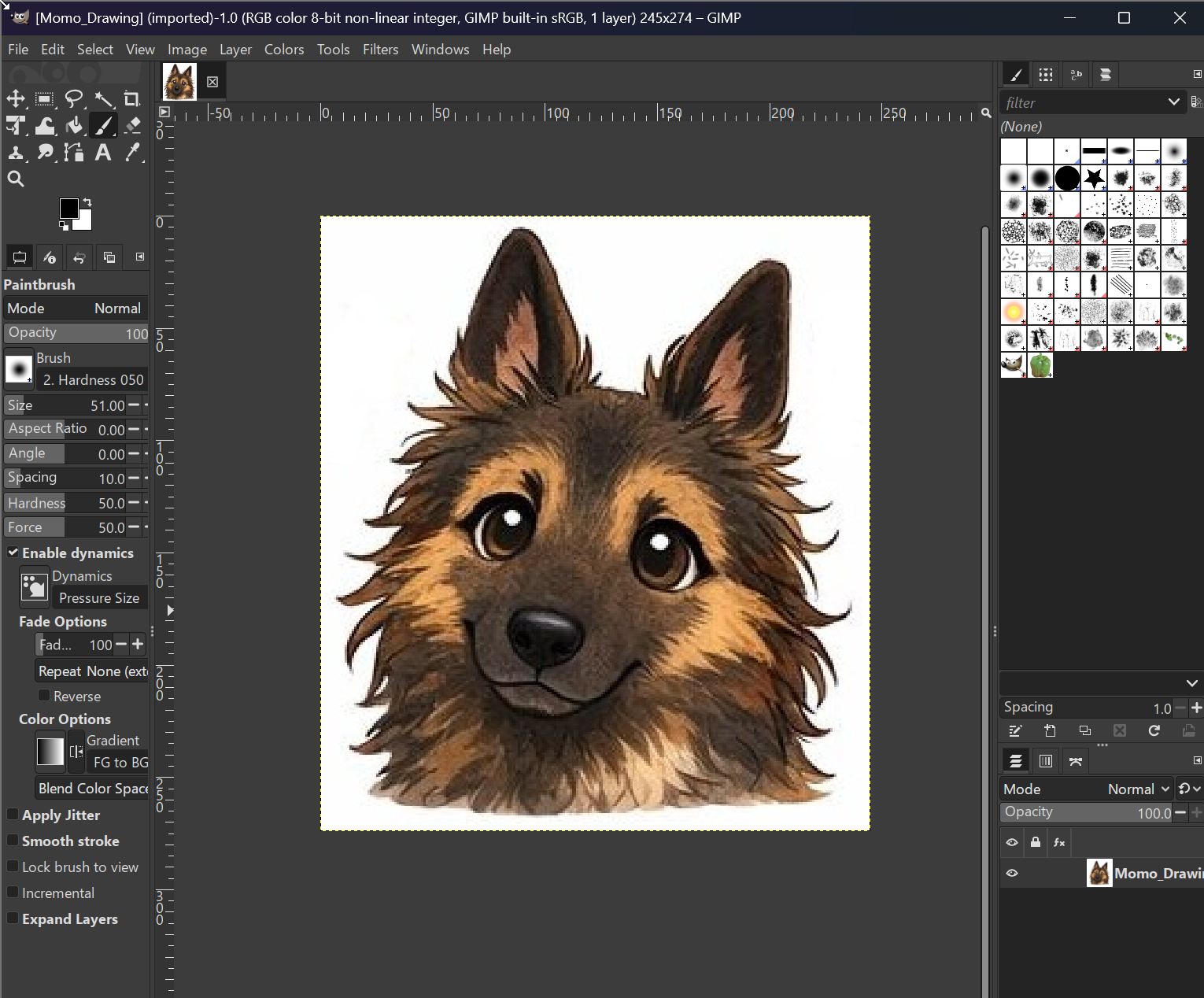Check the Smooth stroke option
Screen dimensions: 1204x998
click(x=13, y=841)
